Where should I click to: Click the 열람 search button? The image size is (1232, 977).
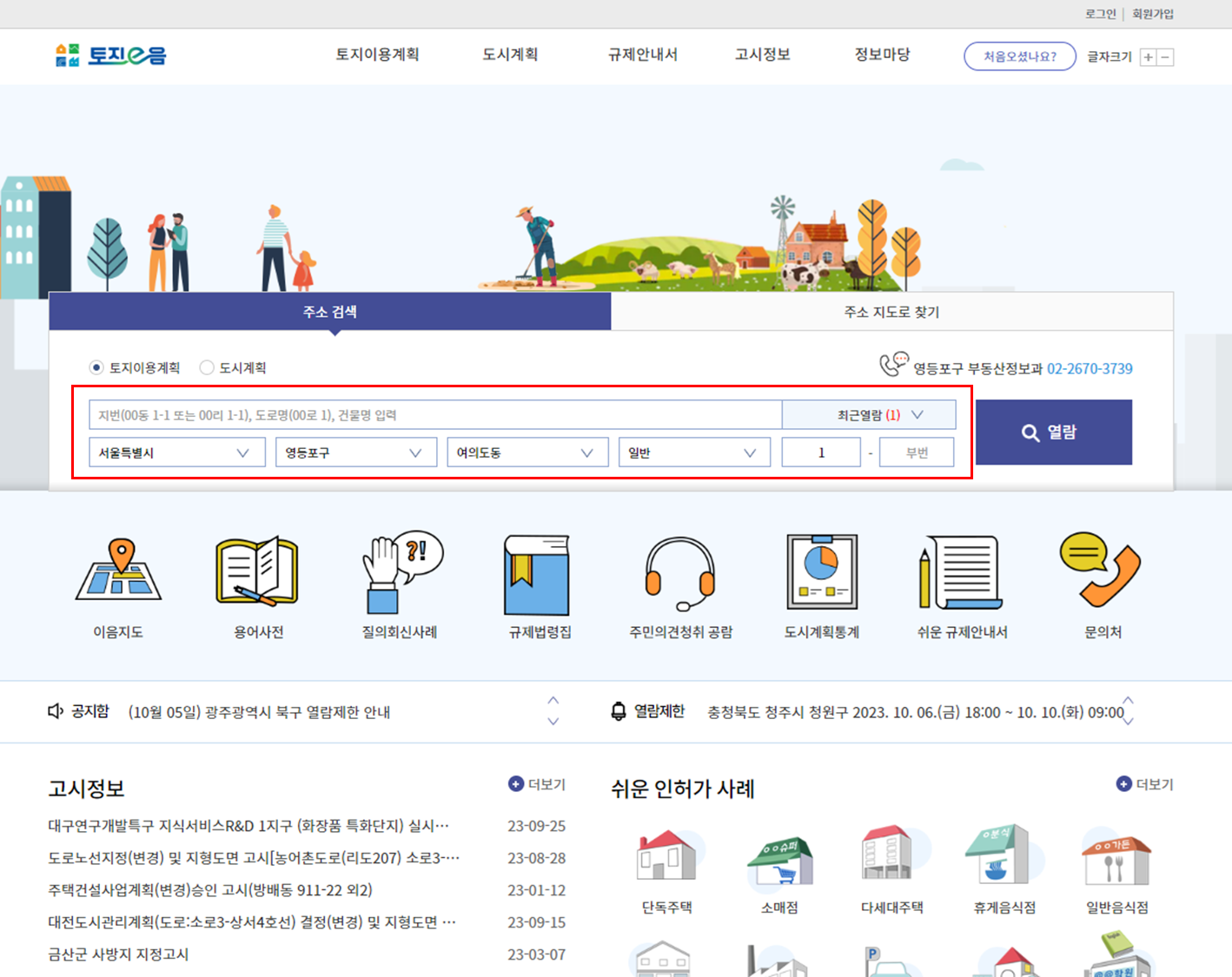1054,431
